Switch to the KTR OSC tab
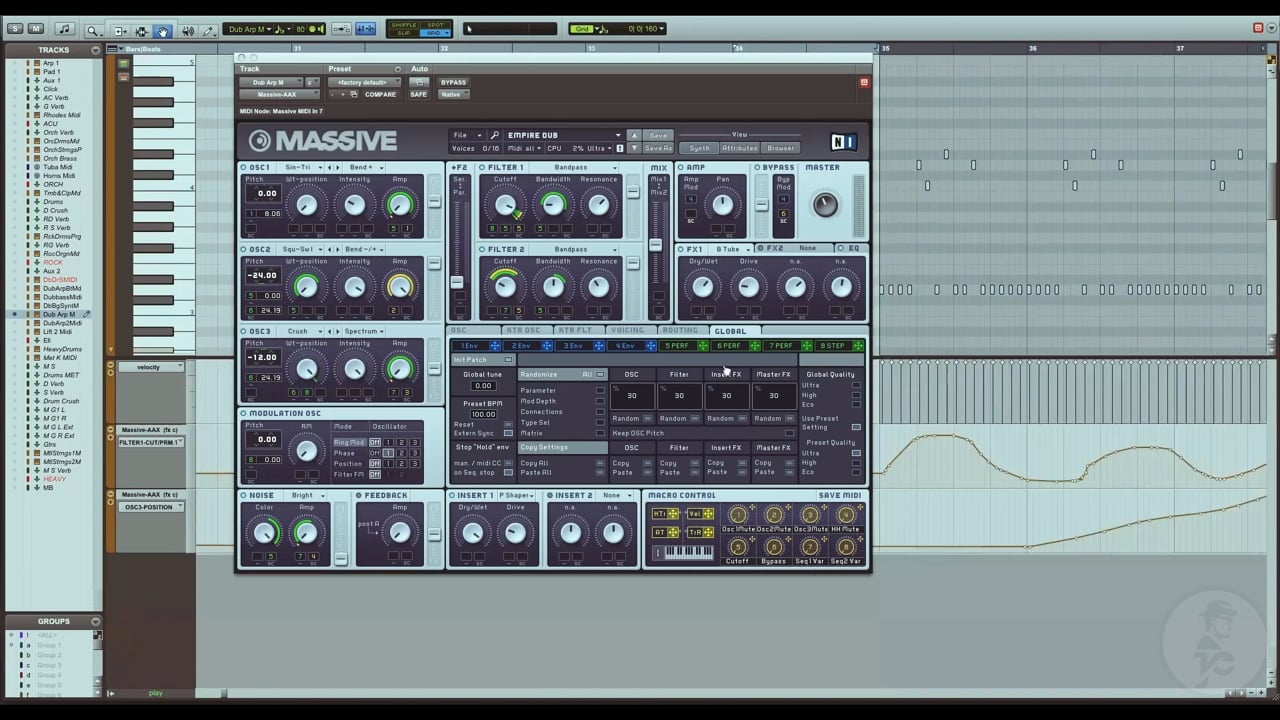Viewport: 1280px width, 720px height. click(x=524, y=331)
